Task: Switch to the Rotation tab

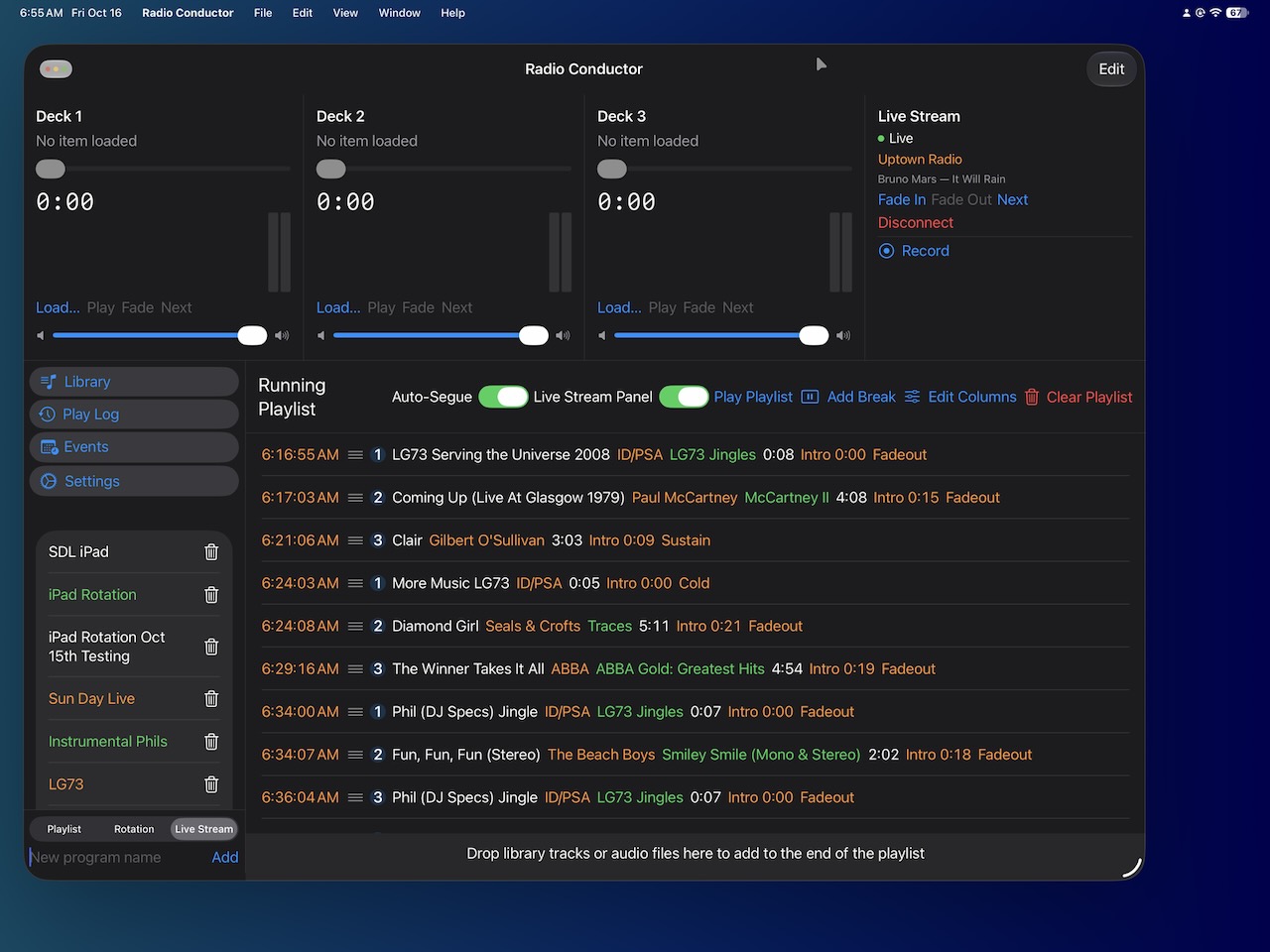Action: (134, 829)
